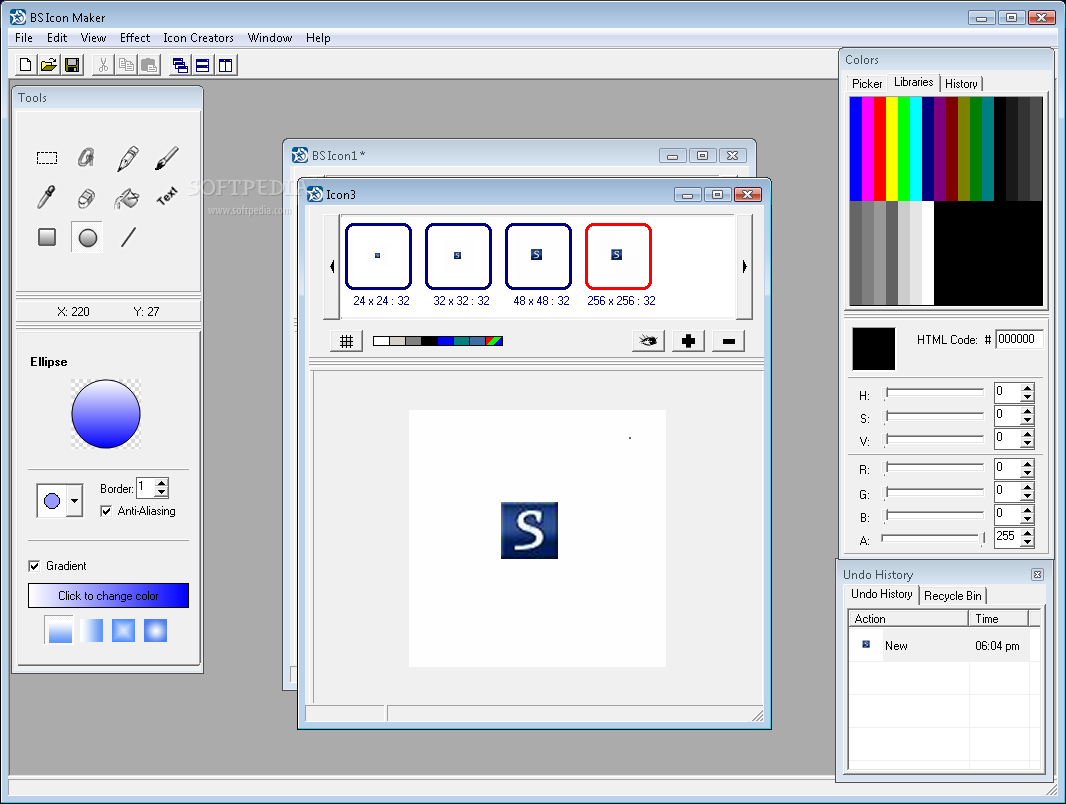Switch to the Recycle Bin tab

[x=952, y=595]
